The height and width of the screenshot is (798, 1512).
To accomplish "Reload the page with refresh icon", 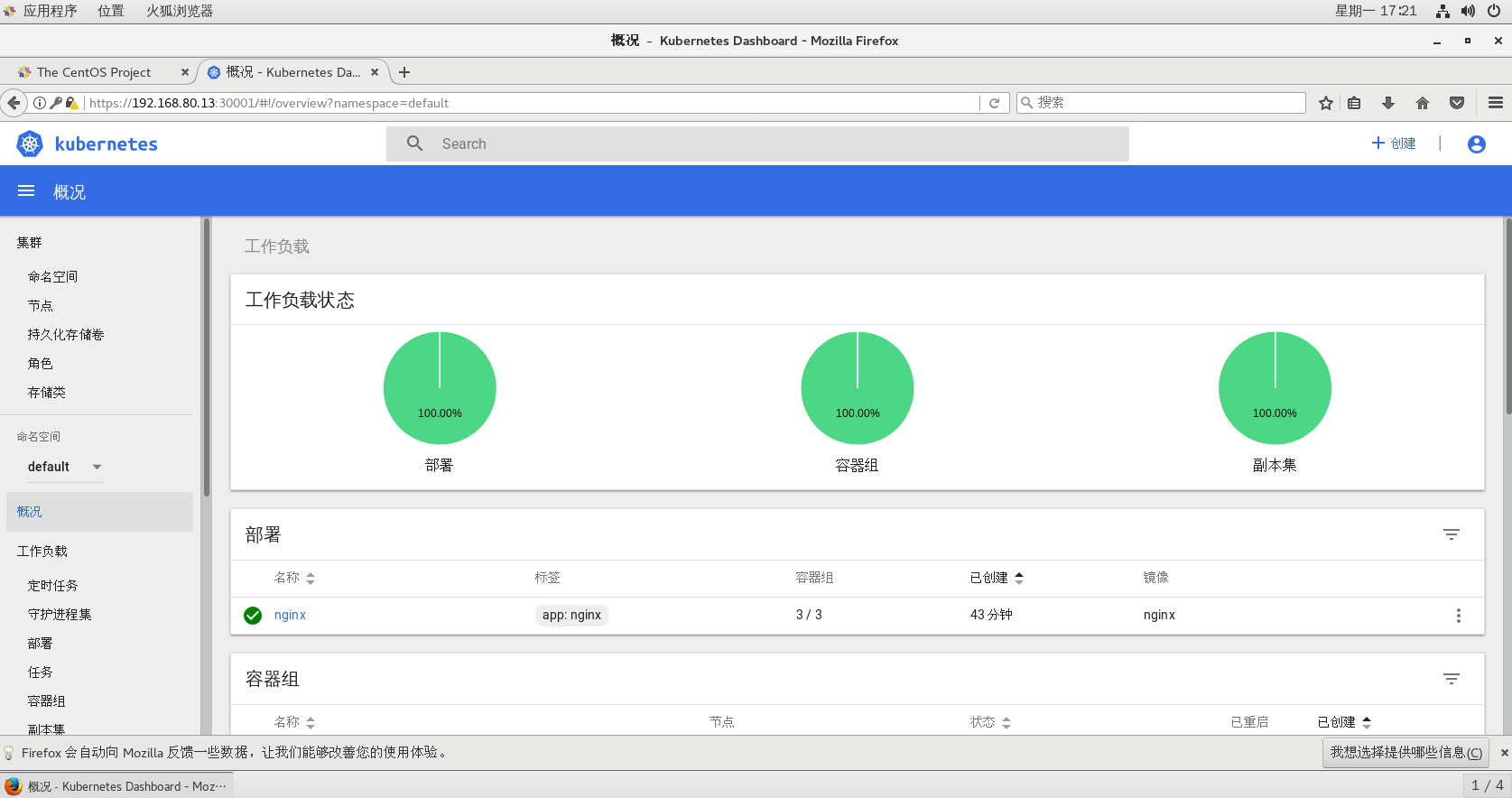I will tap(994, 103).
